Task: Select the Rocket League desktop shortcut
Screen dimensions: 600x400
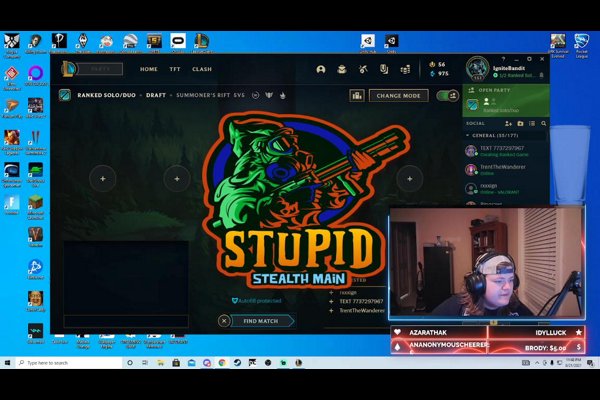Action: (581, 45)
